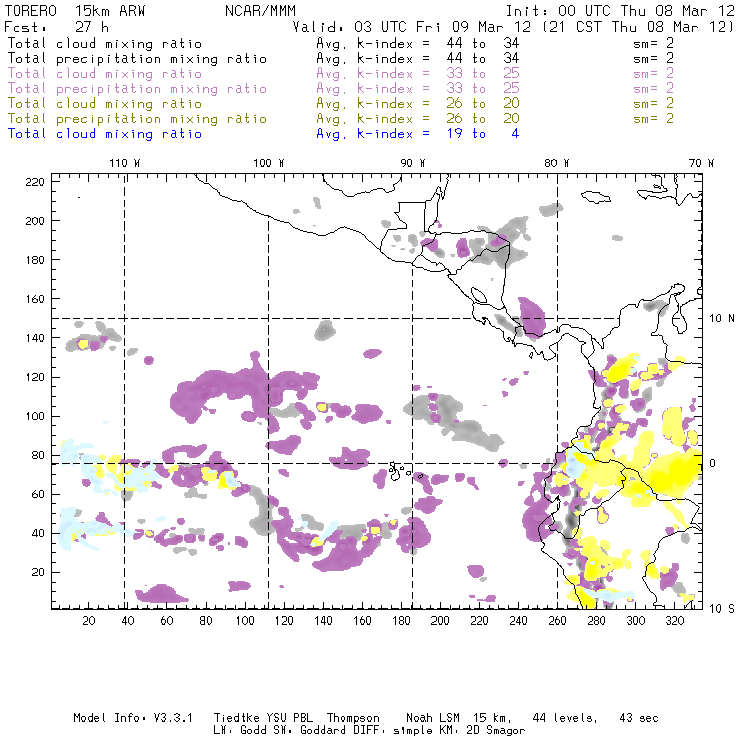Select the Fcst: 27 h forecast label

point(46,27)
